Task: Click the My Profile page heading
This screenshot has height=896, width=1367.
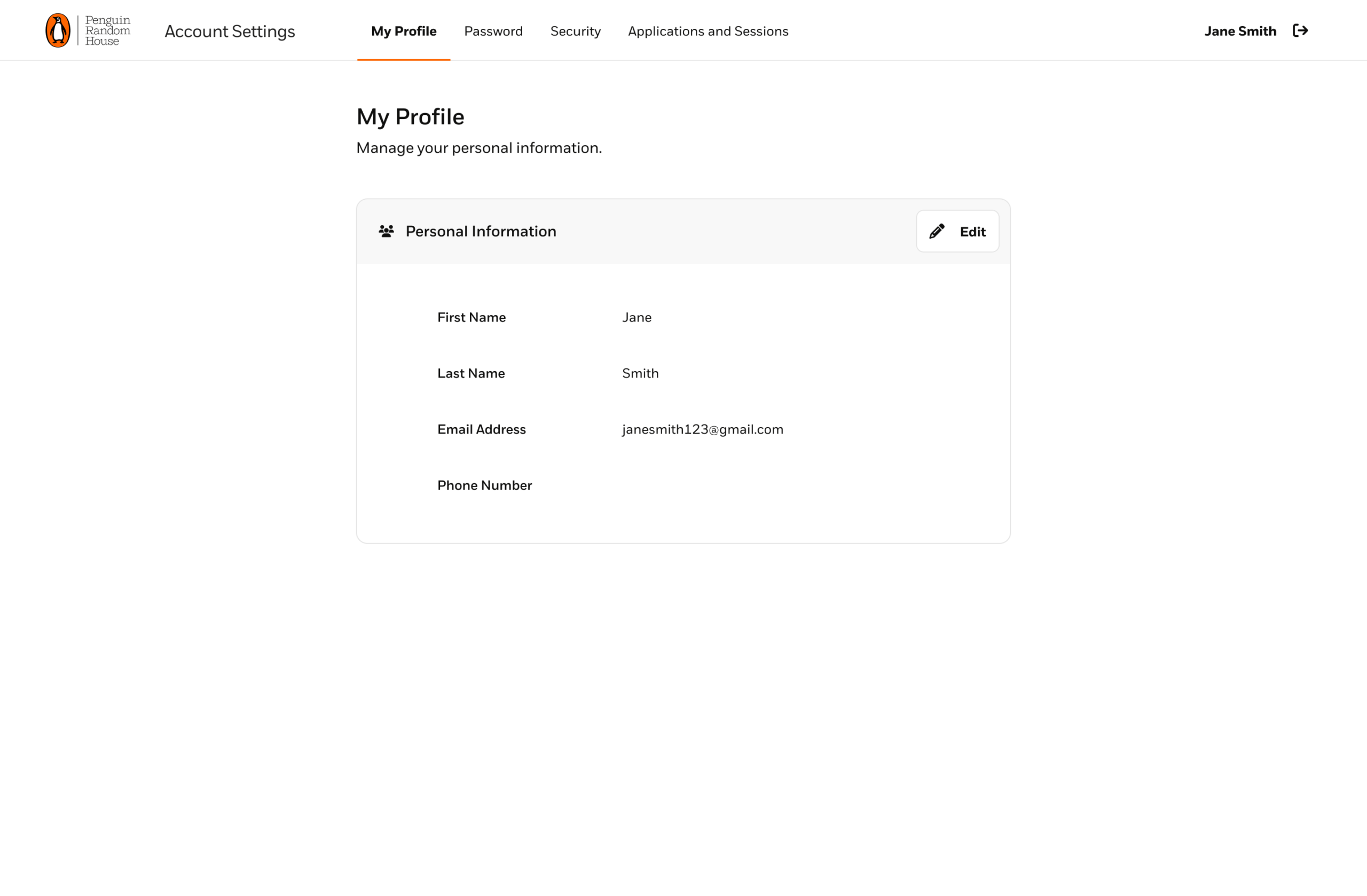Action: pos(410,116)
